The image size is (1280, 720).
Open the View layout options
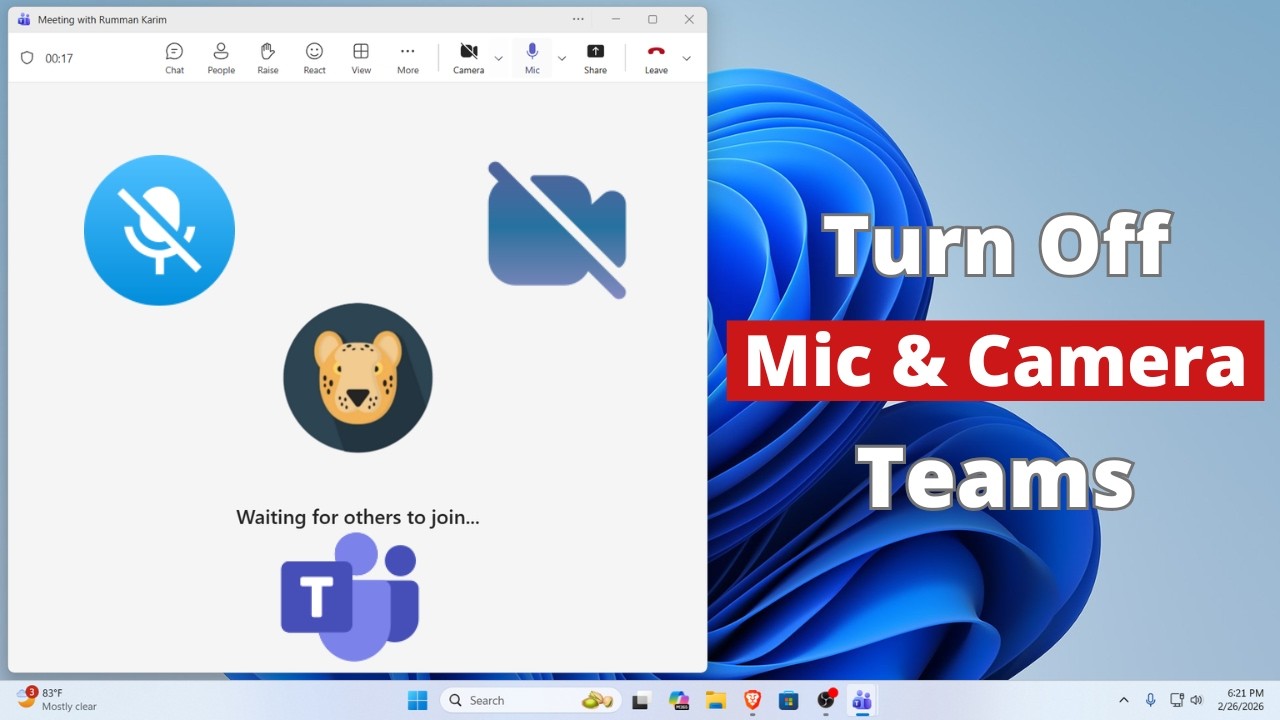point(361,58)
